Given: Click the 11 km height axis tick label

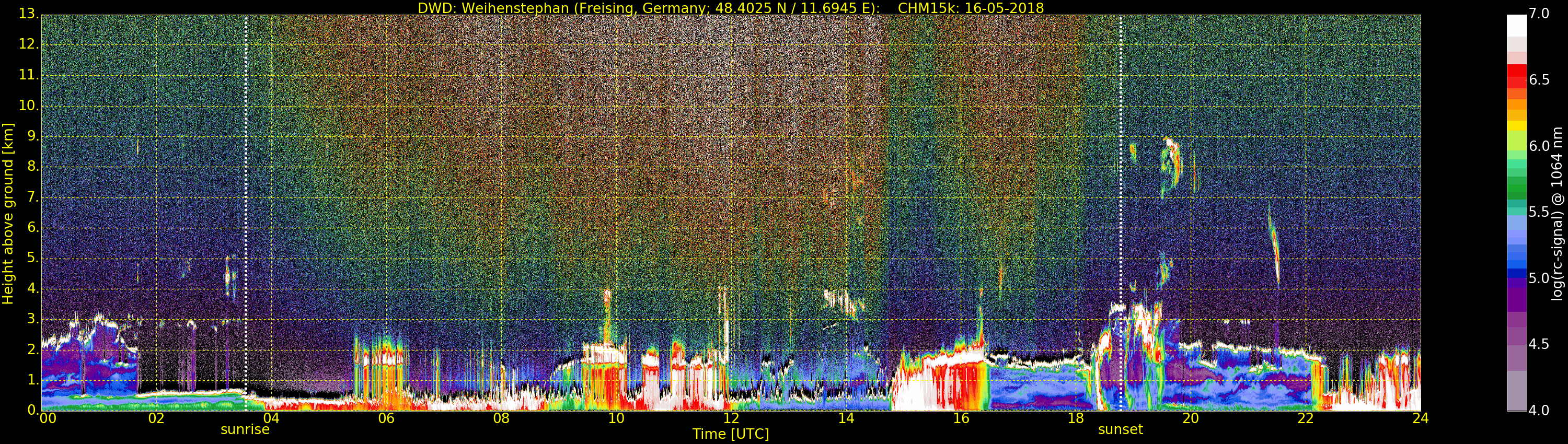Looking at the screenshot, I should point(29,75).
